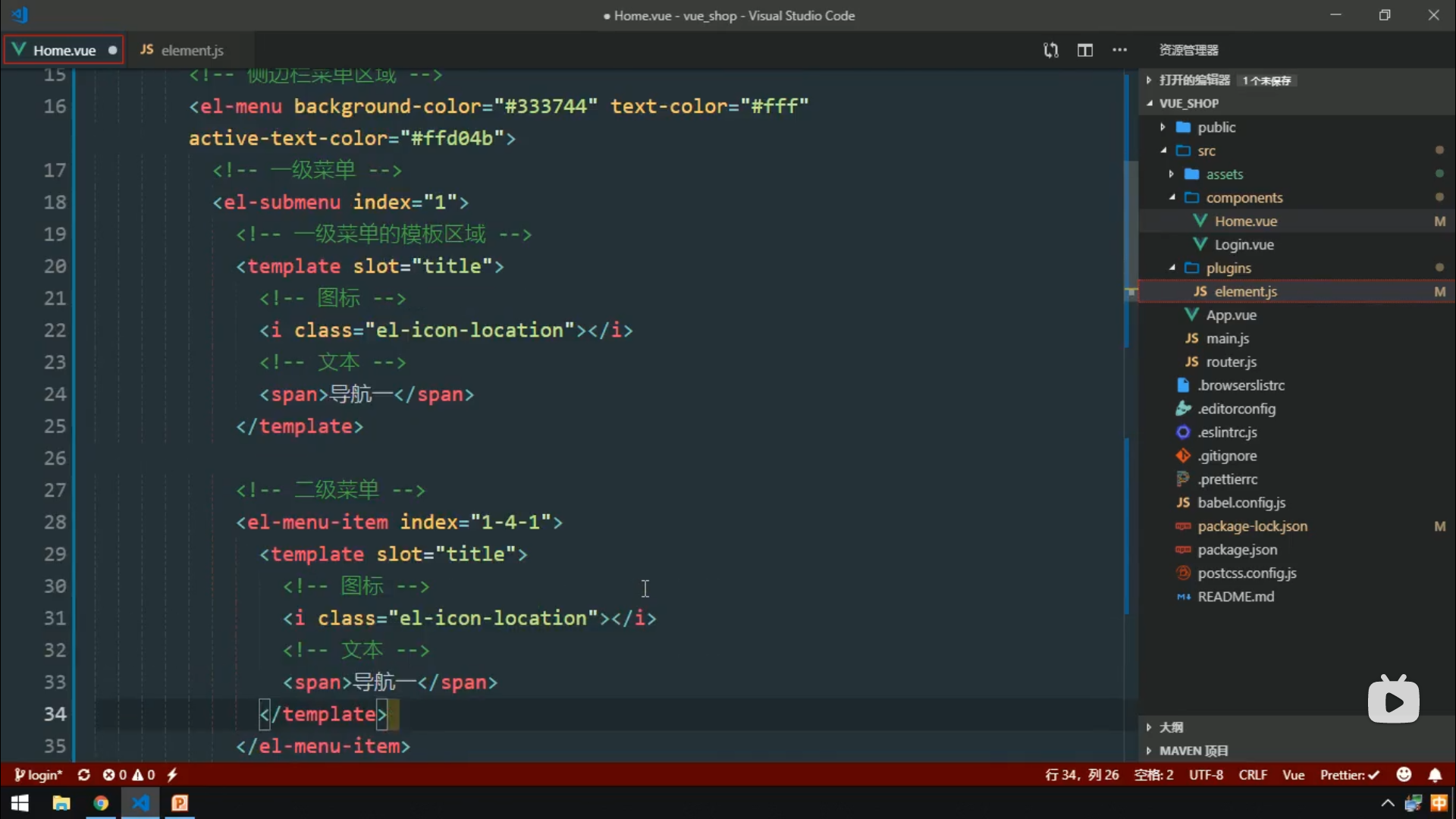Image resolution: width=1456 pixels, height=819 pixels.
Task: Click the JS icon beside main.js
Action: (x=1191, y=338)
